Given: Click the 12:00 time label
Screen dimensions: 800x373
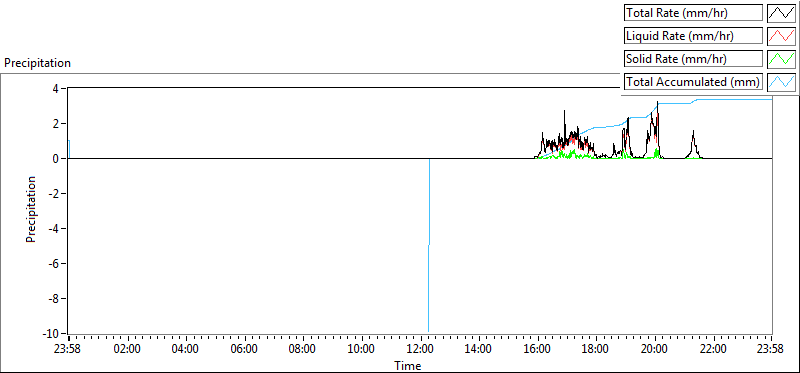Looking at the screenshot, I should tap(420, 350).
